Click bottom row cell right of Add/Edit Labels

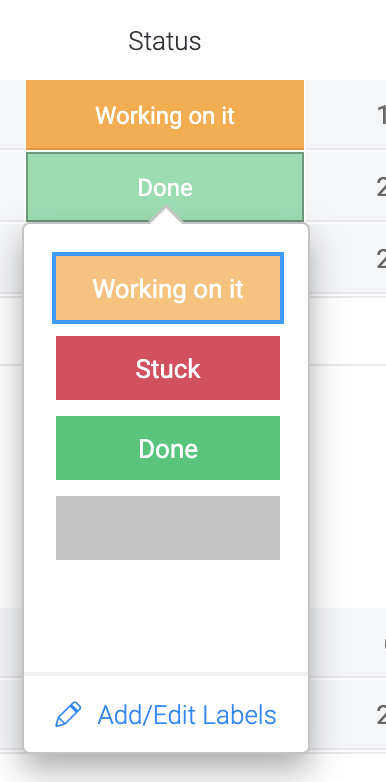click(348, 715)
